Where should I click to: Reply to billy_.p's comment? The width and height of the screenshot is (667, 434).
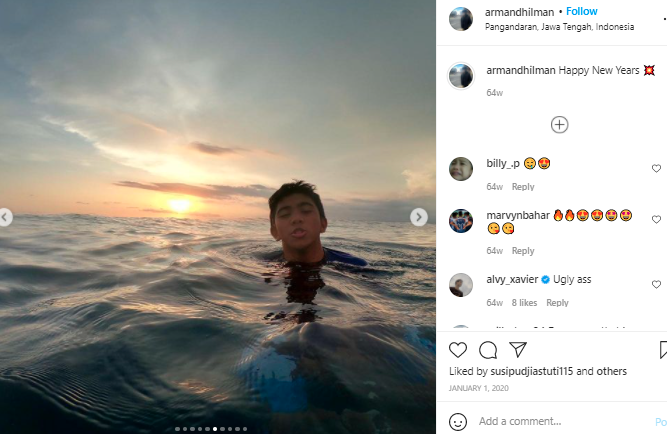523,187
